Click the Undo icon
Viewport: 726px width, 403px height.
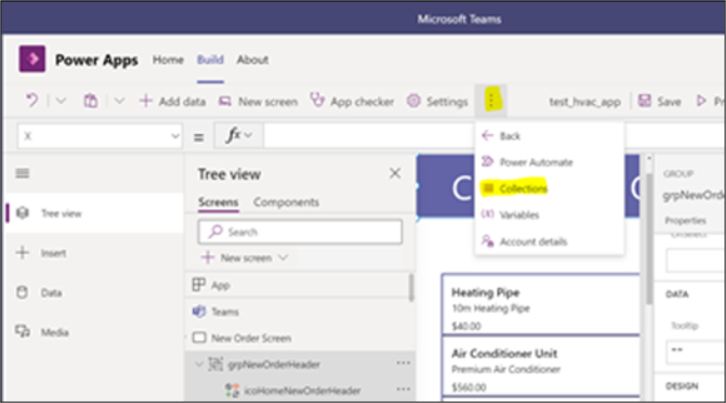click(32, 101)
